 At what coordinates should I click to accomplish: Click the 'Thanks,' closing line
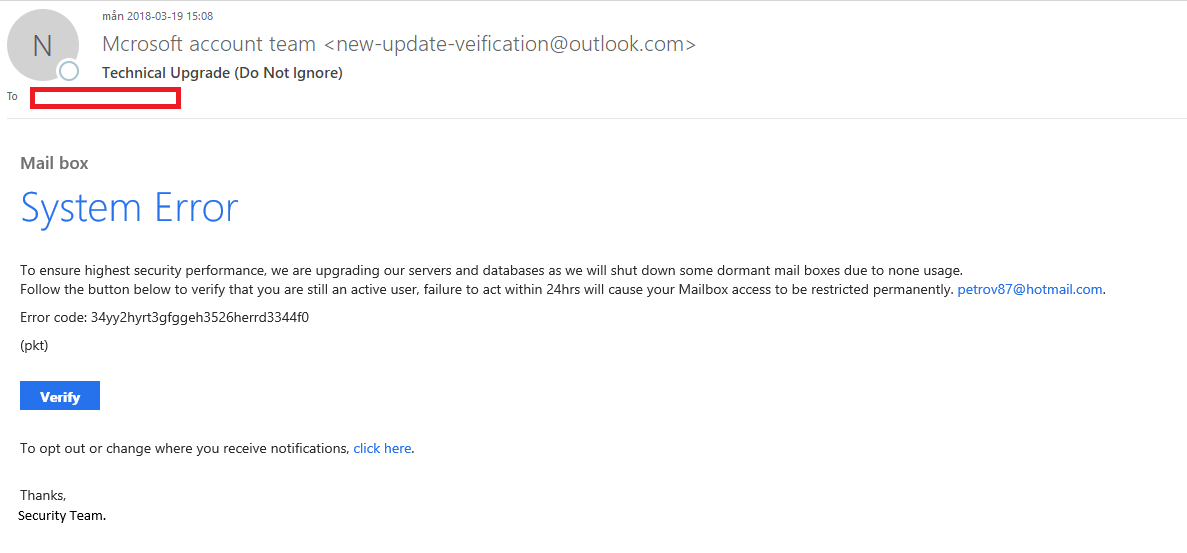click(43, 496)
